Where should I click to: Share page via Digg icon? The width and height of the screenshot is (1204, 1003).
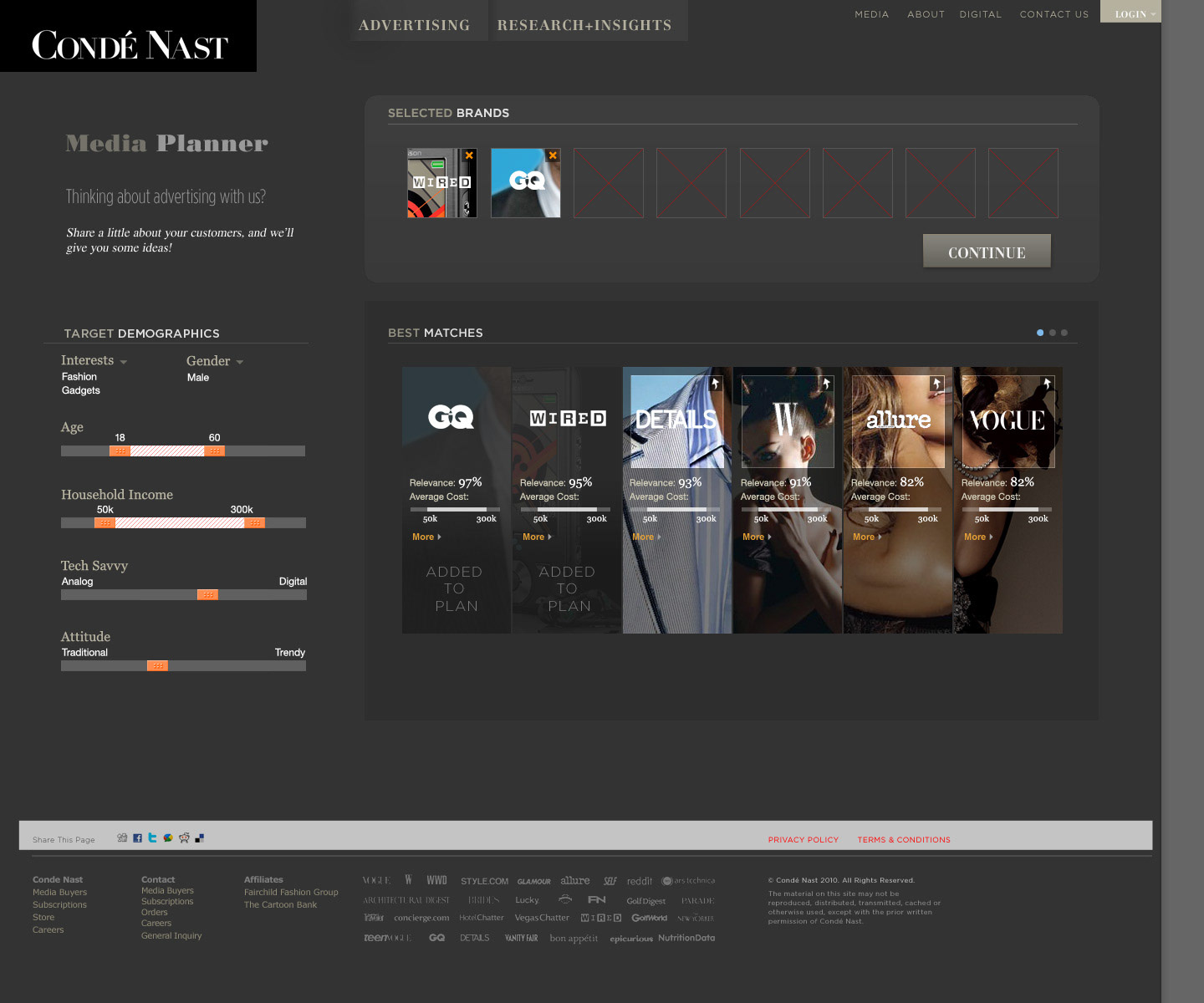122,838
